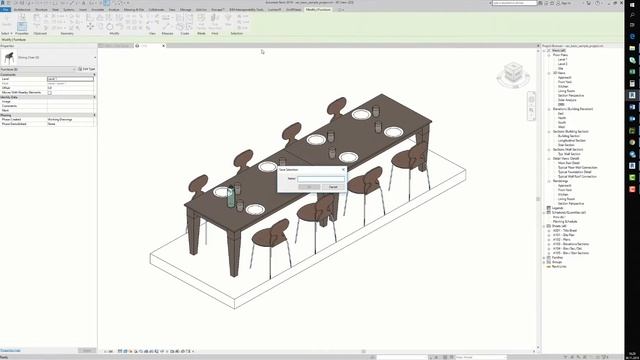The image size is (640, 360).
Task: Open the File tab
Action: (x=6, y=9)
